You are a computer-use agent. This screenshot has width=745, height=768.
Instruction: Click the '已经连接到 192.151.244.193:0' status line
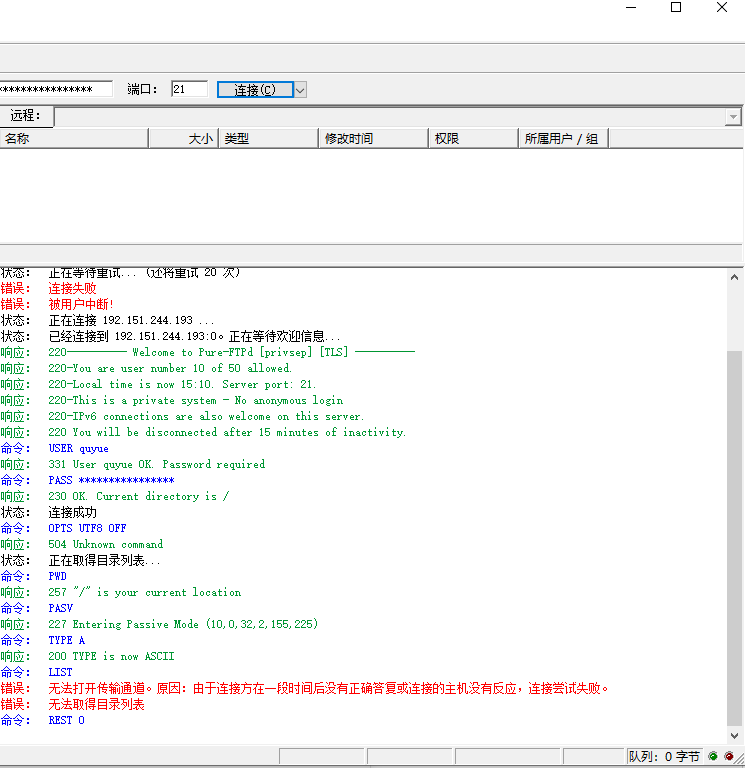[x=194, y=336]
